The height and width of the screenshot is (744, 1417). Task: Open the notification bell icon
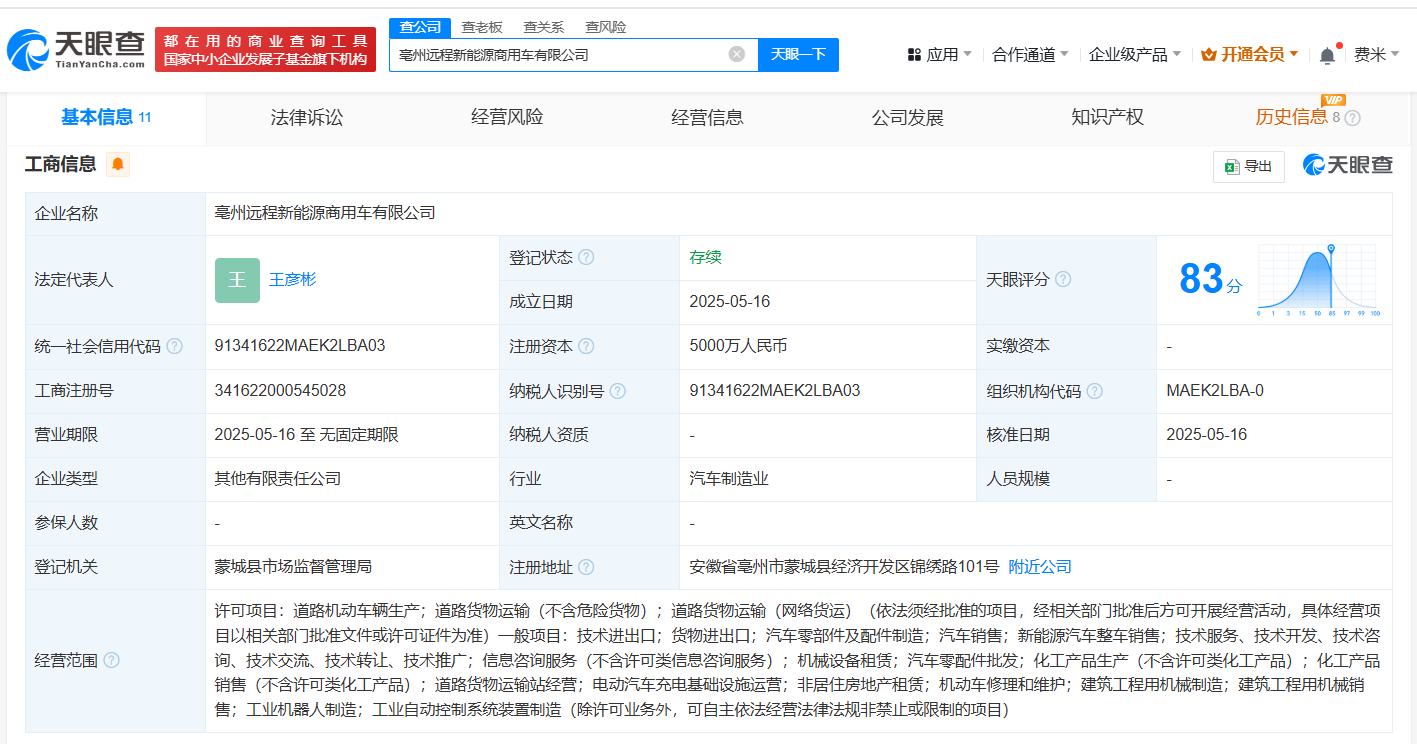[1327, 55]
